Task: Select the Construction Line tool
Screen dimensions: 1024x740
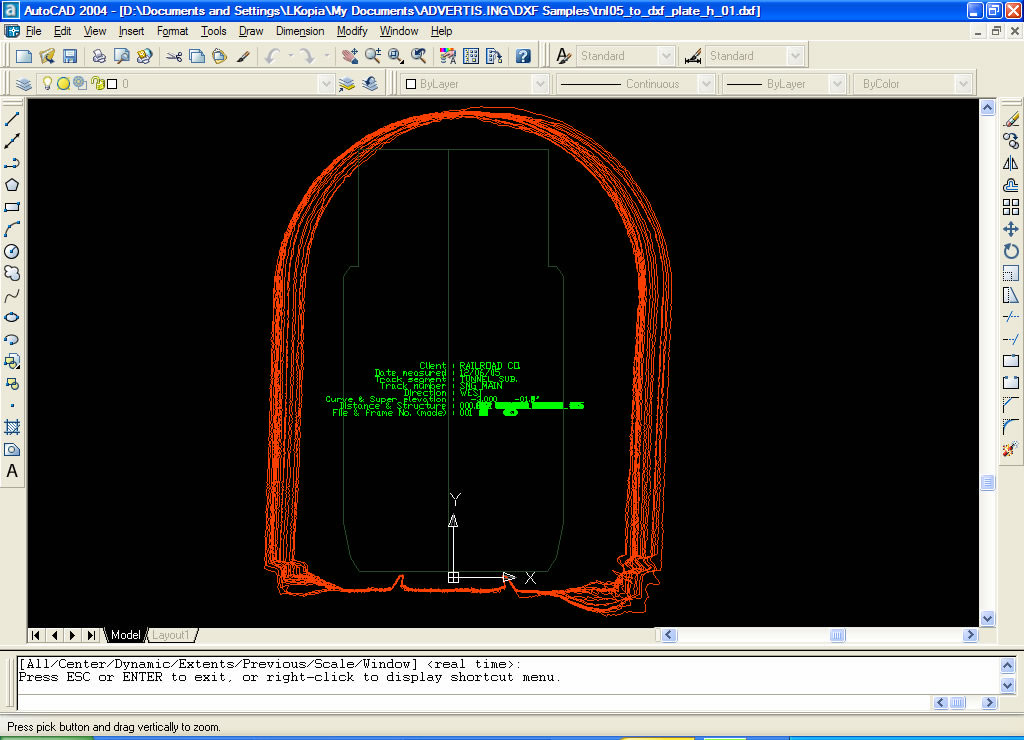Action: [x=12, y=141]
